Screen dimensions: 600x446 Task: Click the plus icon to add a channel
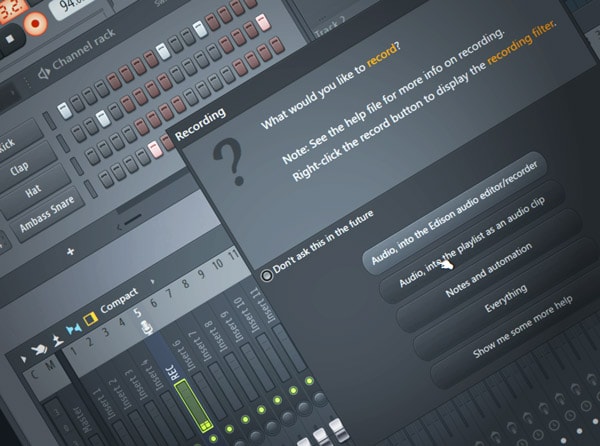[x=70, y=252]
